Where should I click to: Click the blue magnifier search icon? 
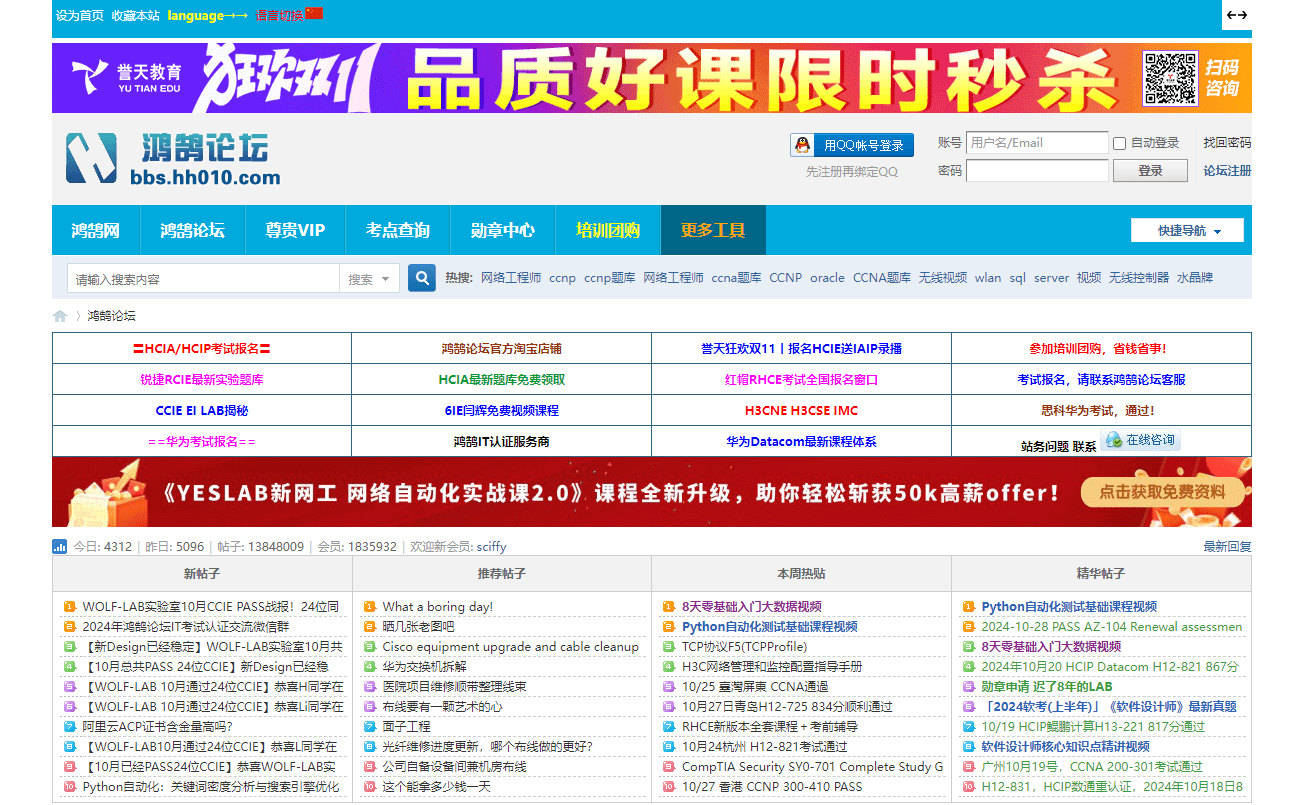pyautogui.click(x=420, y=277)
